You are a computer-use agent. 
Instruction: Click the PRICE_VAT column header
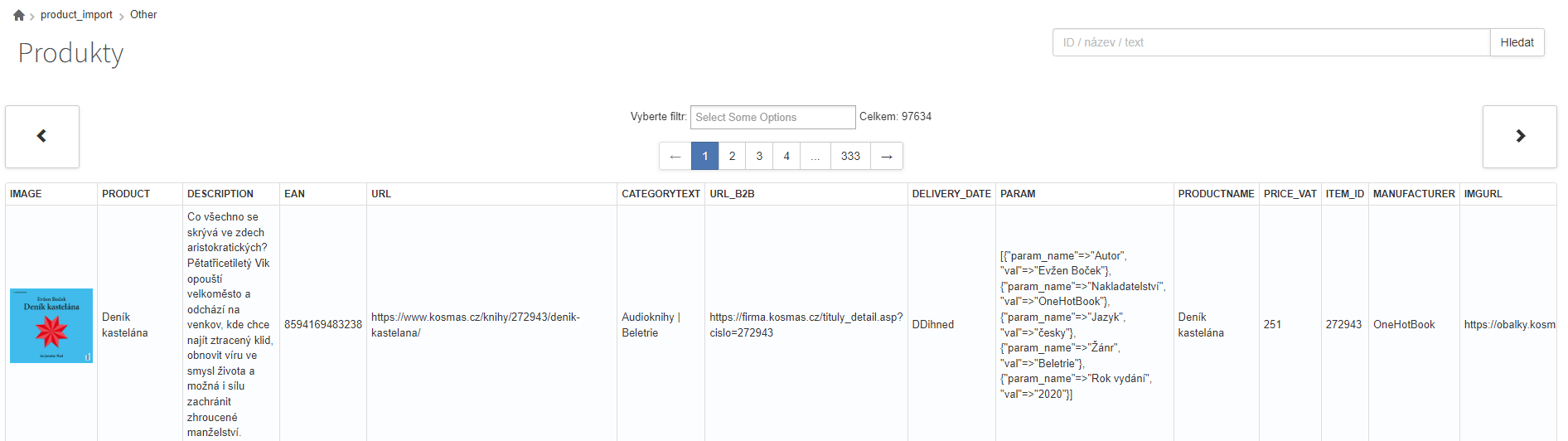pyautogui.click(x=1290, y=194)
